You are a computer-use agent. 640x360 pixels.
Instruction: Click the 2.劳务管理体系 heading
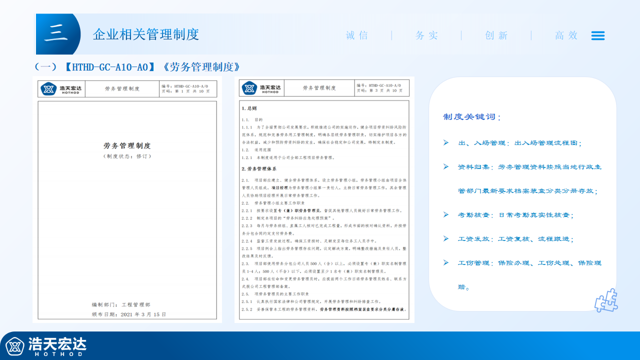(x=259, y=169)
